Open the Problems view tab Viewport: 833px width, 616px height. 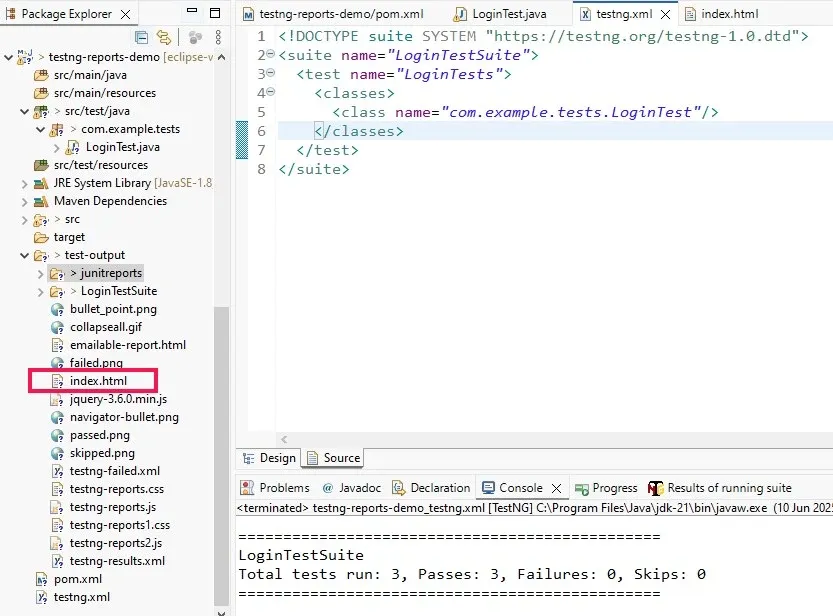click(275, 488)
